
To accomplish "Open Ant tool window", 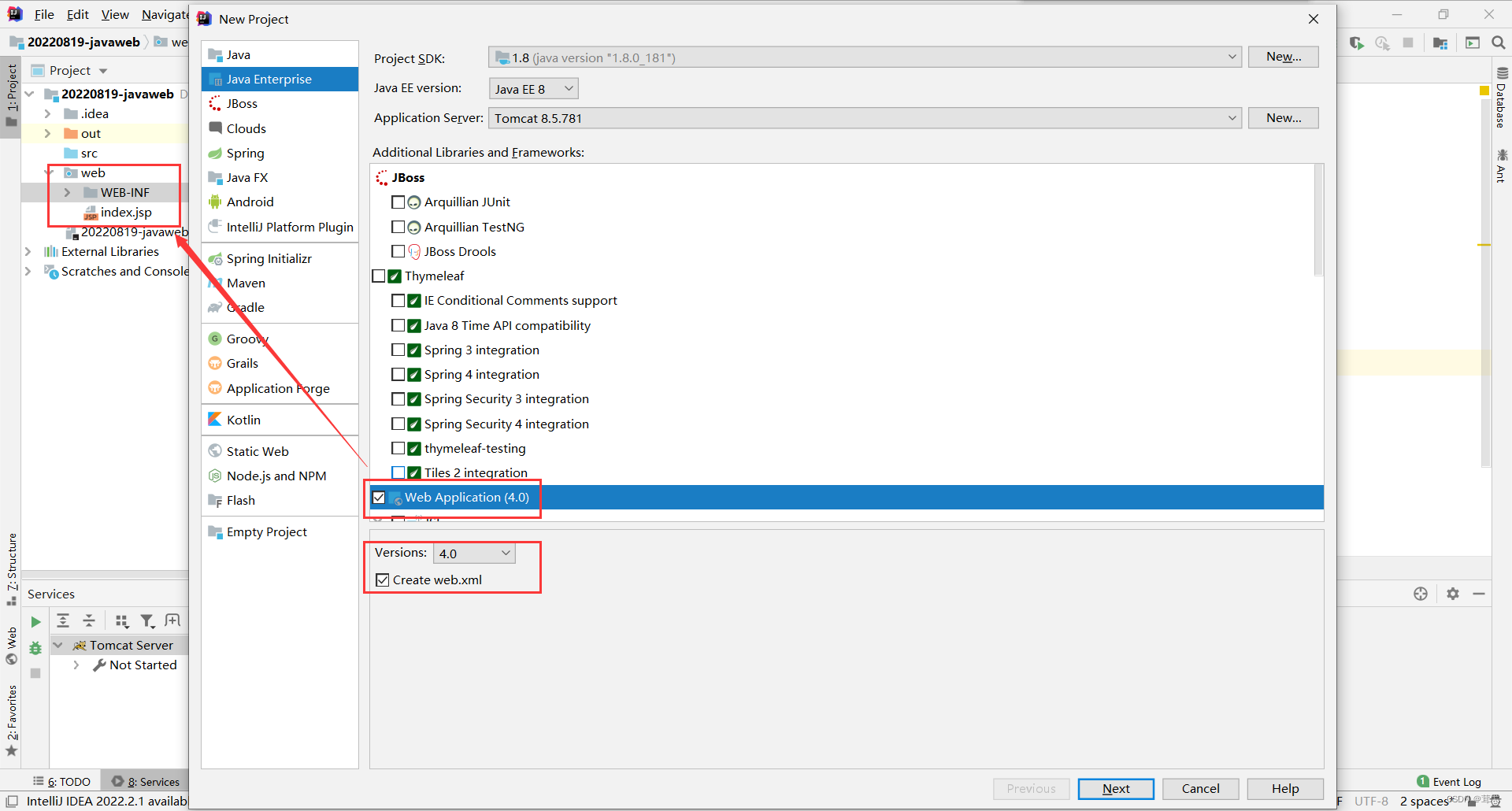I will (1501, 165).
